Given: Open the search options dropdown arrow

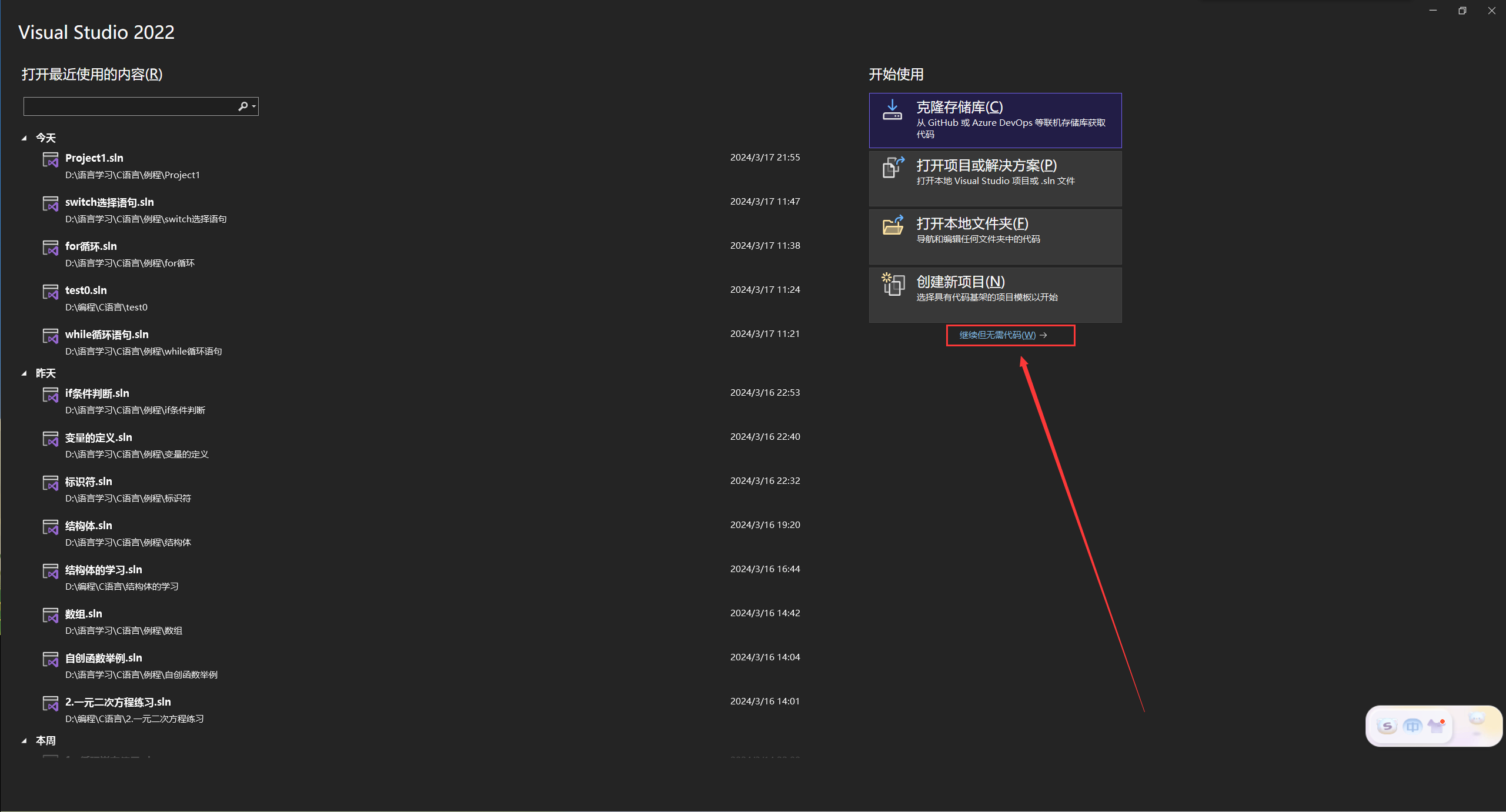Looking at the screenshot, I should tap(254, 106).
